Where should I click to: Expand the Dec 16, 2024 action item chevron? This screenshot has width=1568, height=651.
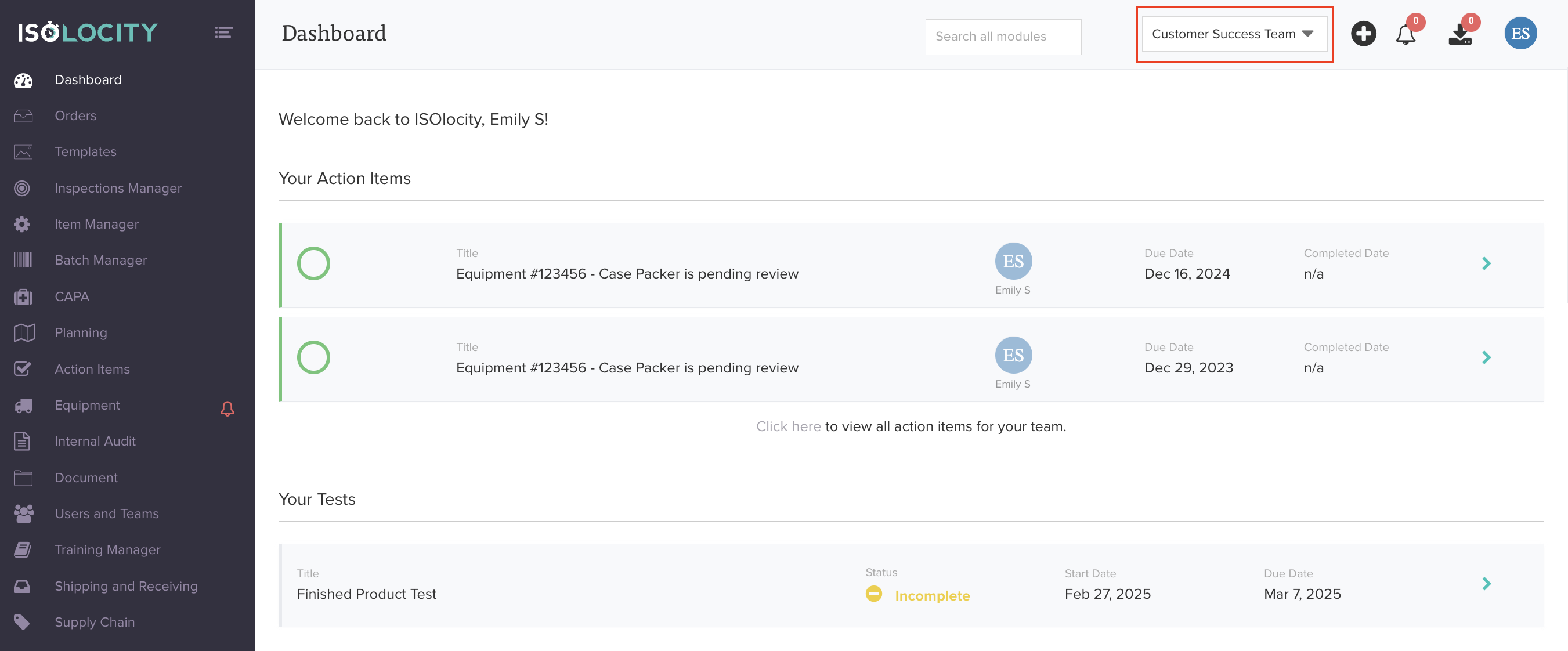click(1486, 263)
